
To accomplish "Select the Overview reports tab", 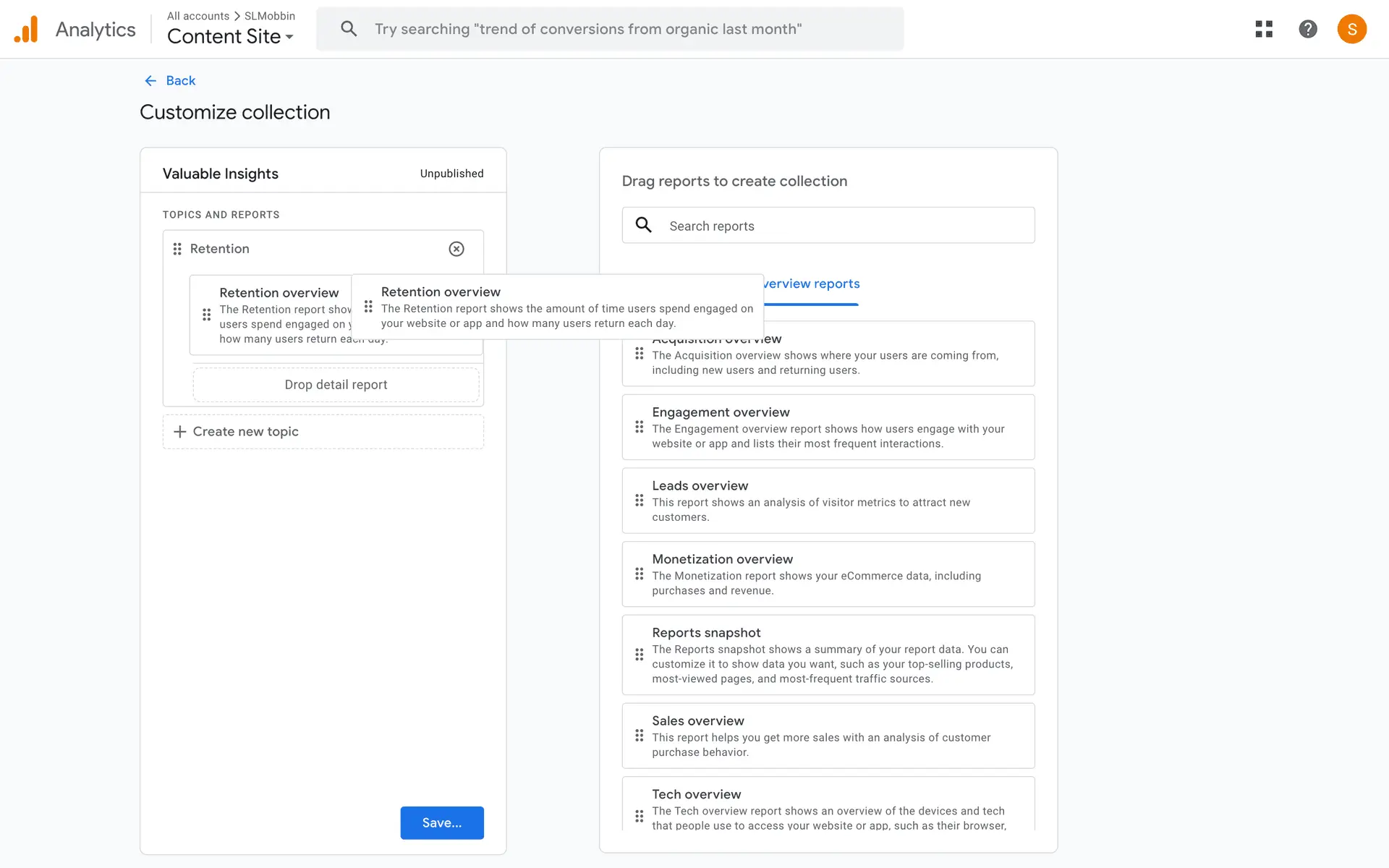I will [811, 284].
